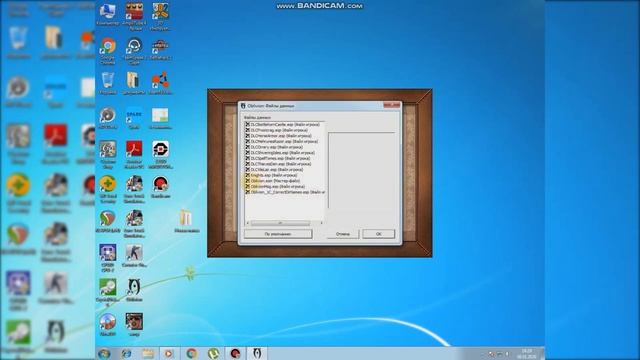
Task: Switch to the Oblivion taskbar button
Action: click(x=257, y=353)
